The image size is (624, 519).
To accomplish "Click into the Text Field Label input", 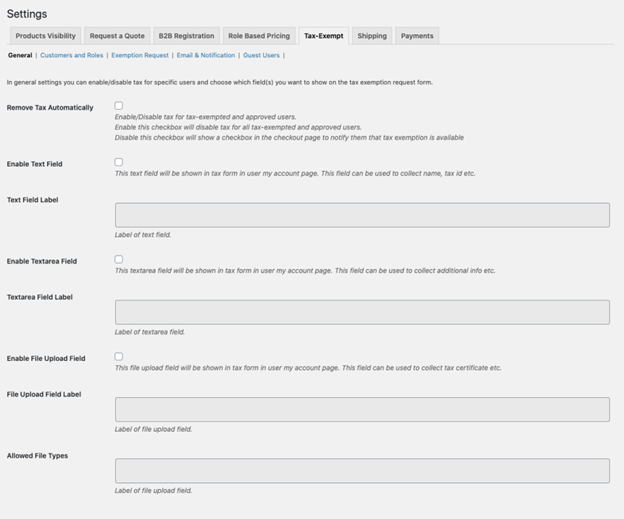I will coord(362,215).
